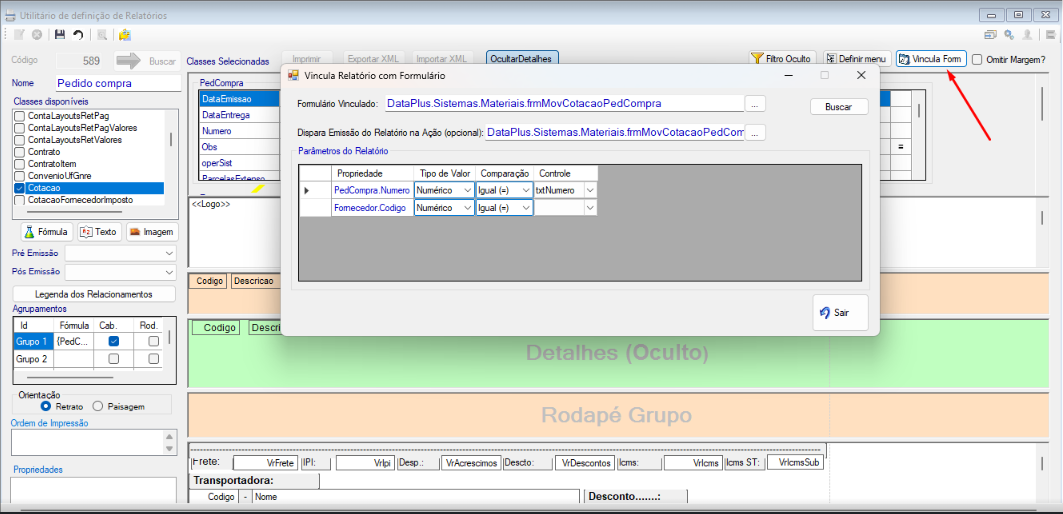Open Comparação dropdown for PedCompra.Numero
This screenshot has width=1063, height=514.
pos(526,191)
